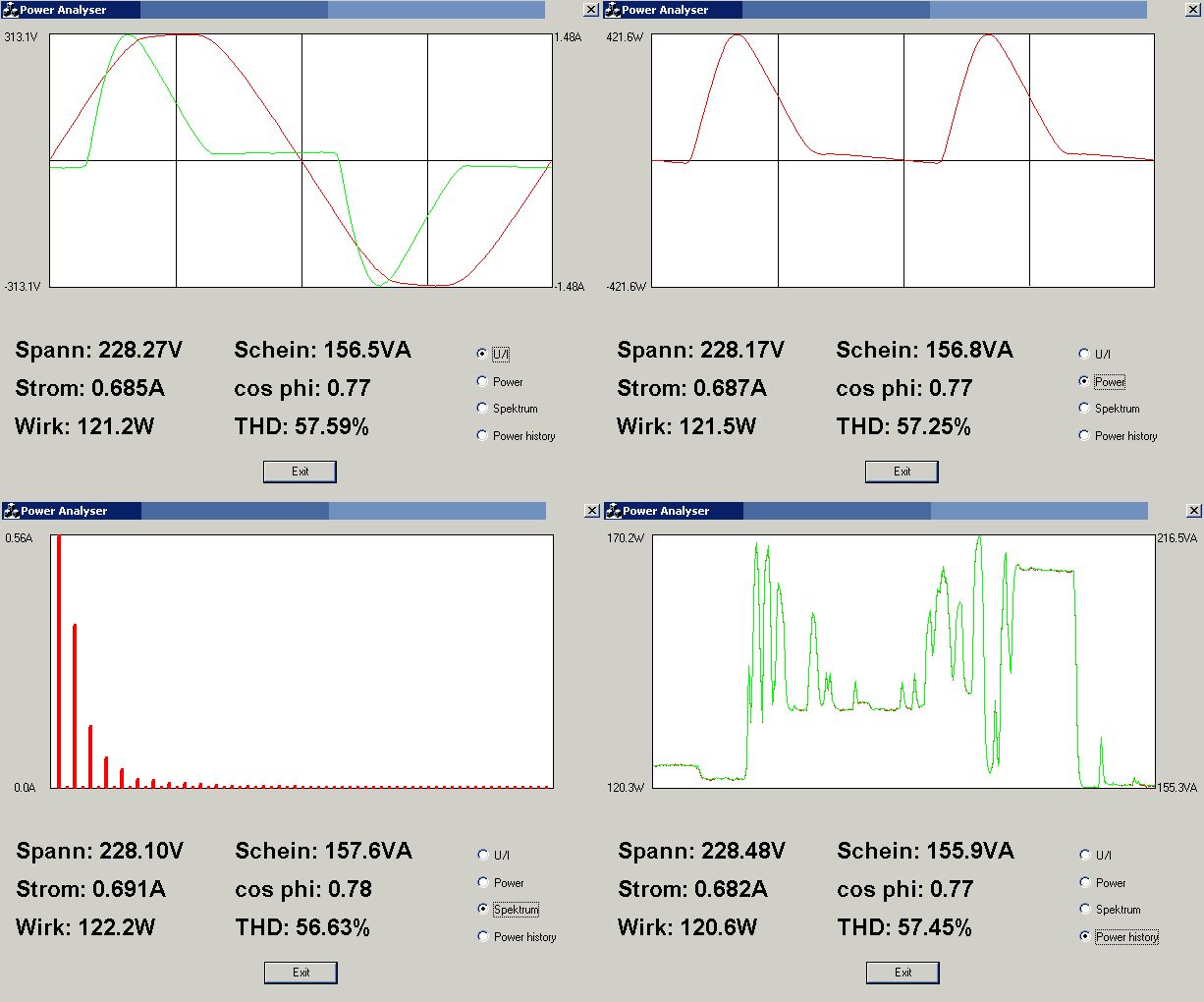
Task: Click the green power history chart
Action: pos(903,661)
